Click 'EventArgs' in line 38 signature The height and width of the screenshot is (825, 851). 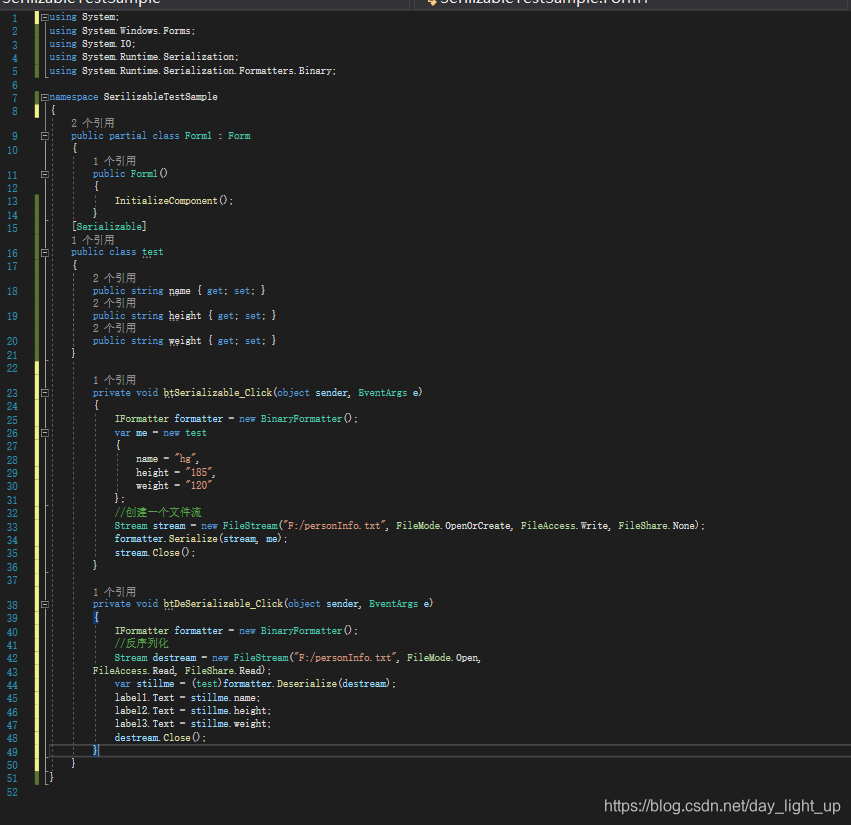(x=393, y=604)
